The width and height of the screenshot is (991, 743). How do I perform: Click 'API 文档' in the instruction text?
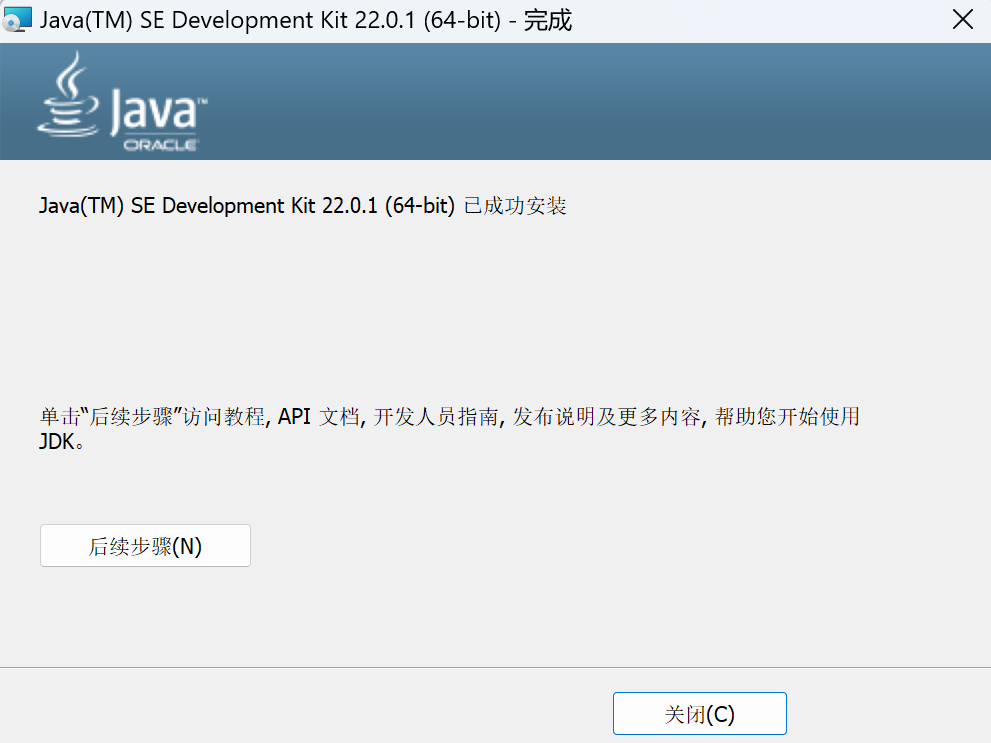(319, 417)
